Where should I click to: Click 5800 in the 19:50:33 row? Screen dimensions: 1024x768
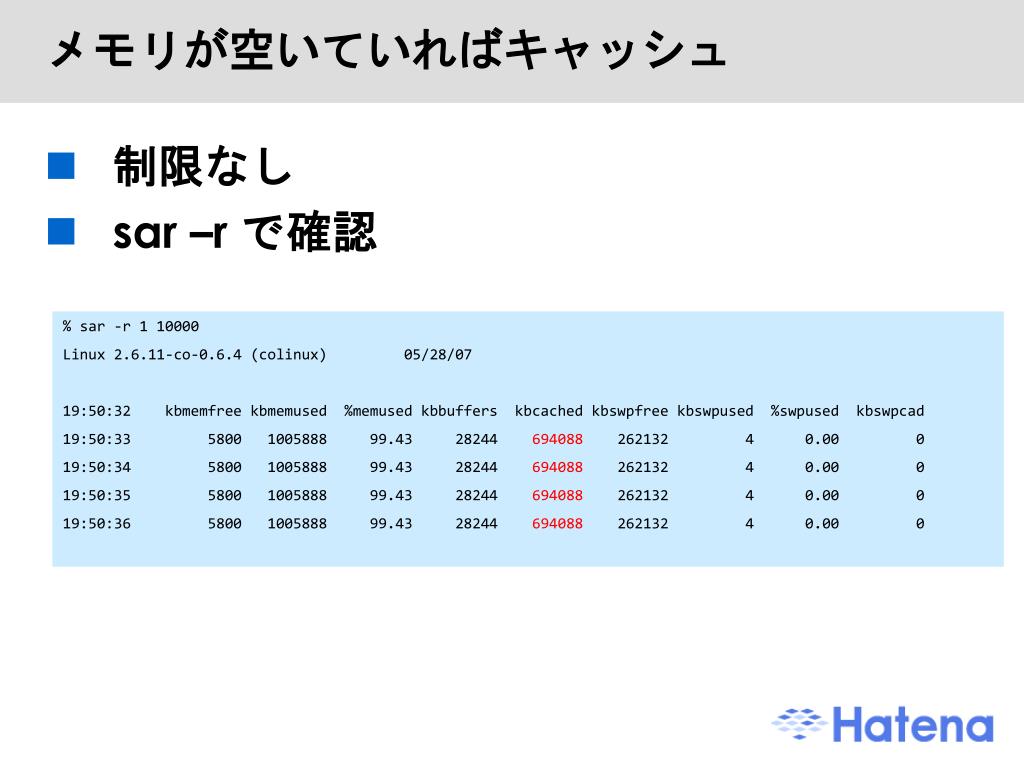[225, 439]
